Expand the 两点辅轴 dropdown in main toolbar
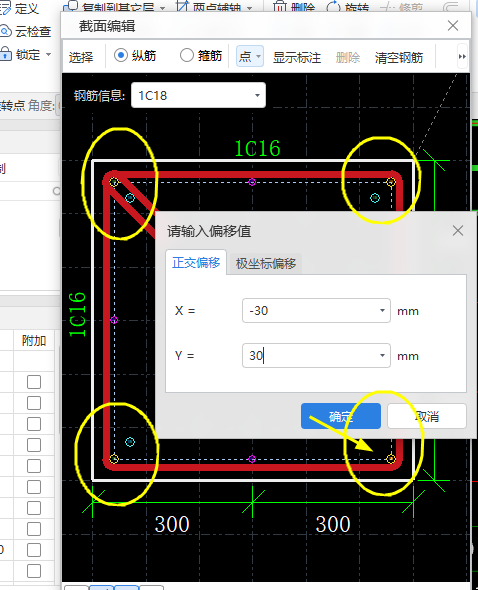 click(x=250, y=8)
